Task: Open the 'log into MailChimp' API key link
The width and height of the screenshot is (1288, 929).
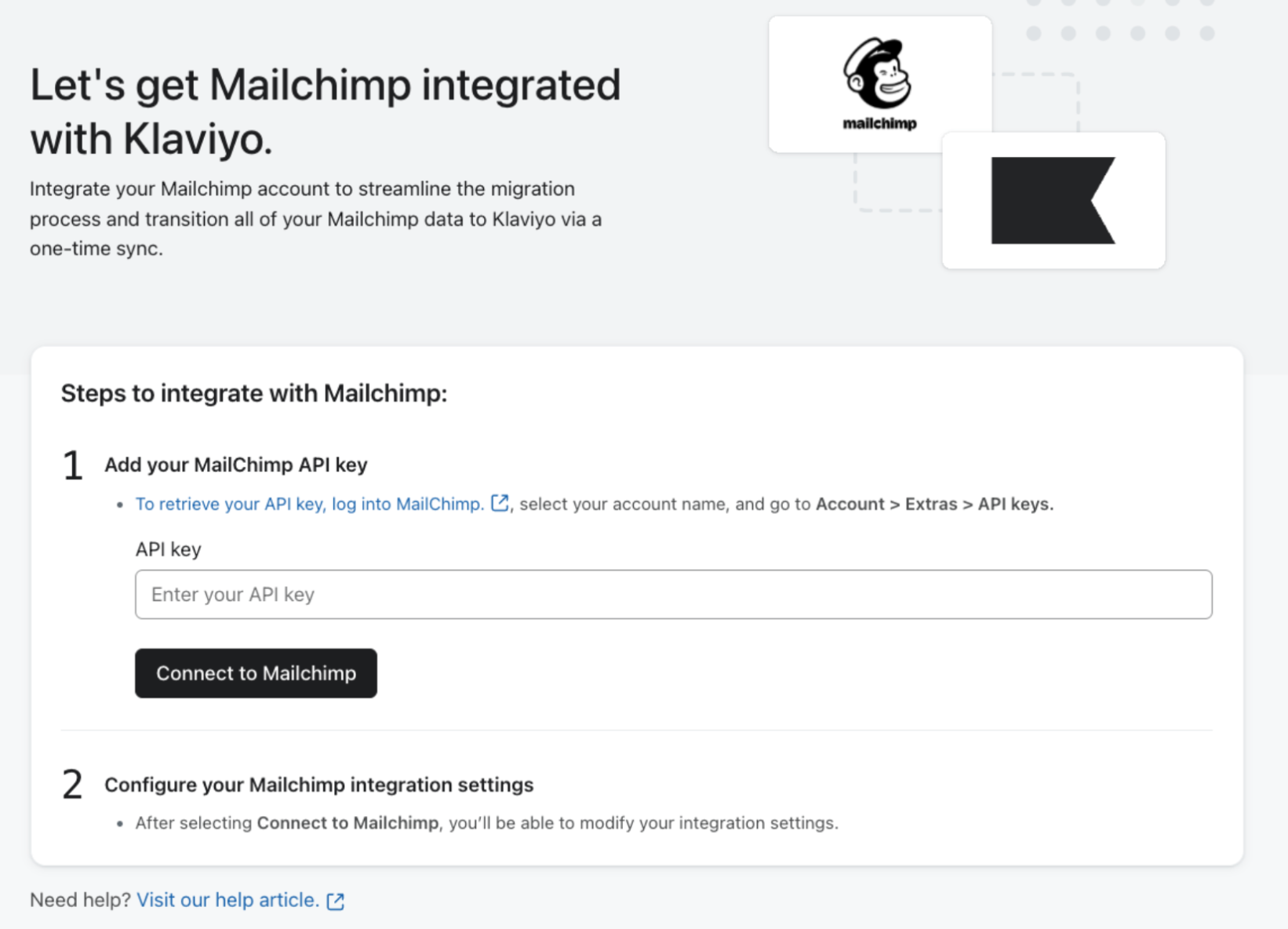Action: [309, 504]
